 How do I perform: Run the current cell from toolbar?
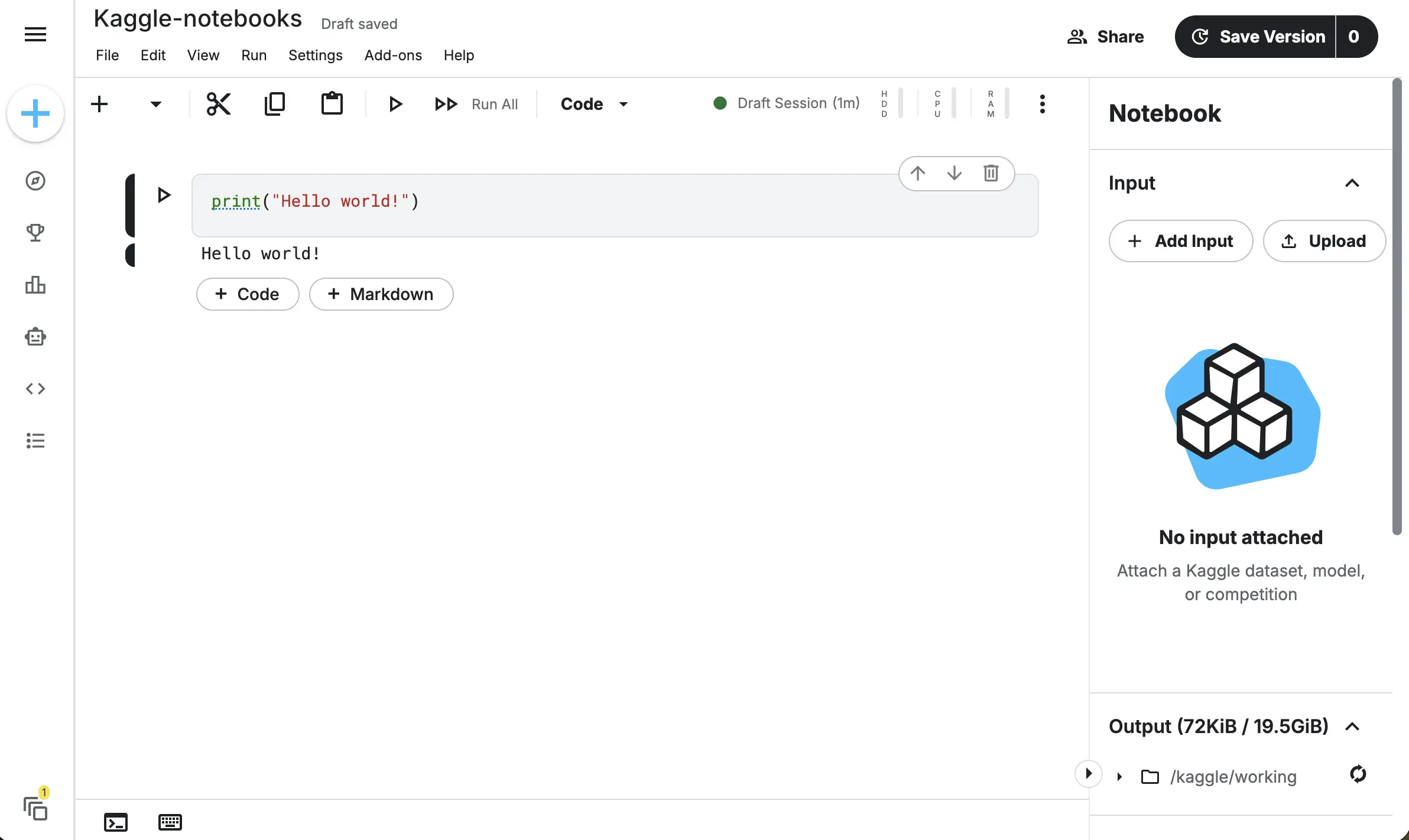click(x=395, y=105)
